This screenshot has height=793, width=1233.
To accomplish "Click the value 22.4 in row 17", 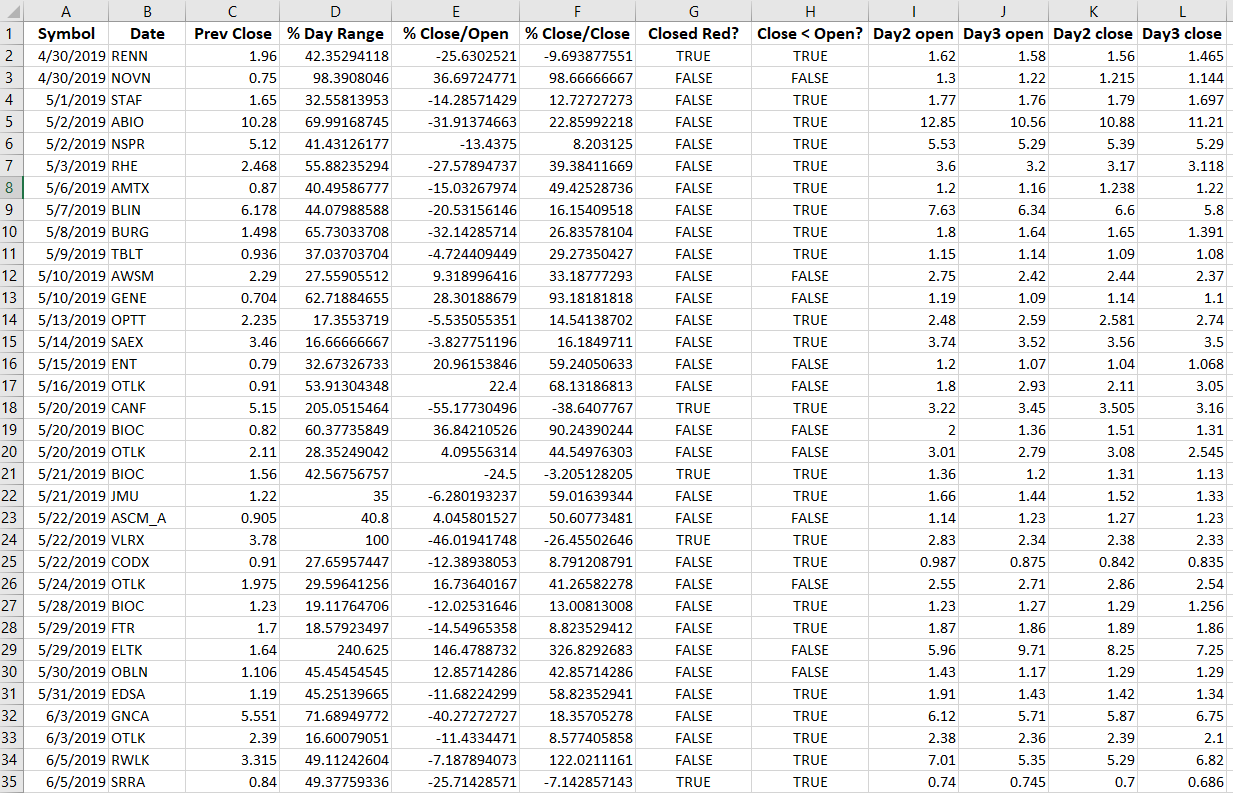I will (455, 386).
